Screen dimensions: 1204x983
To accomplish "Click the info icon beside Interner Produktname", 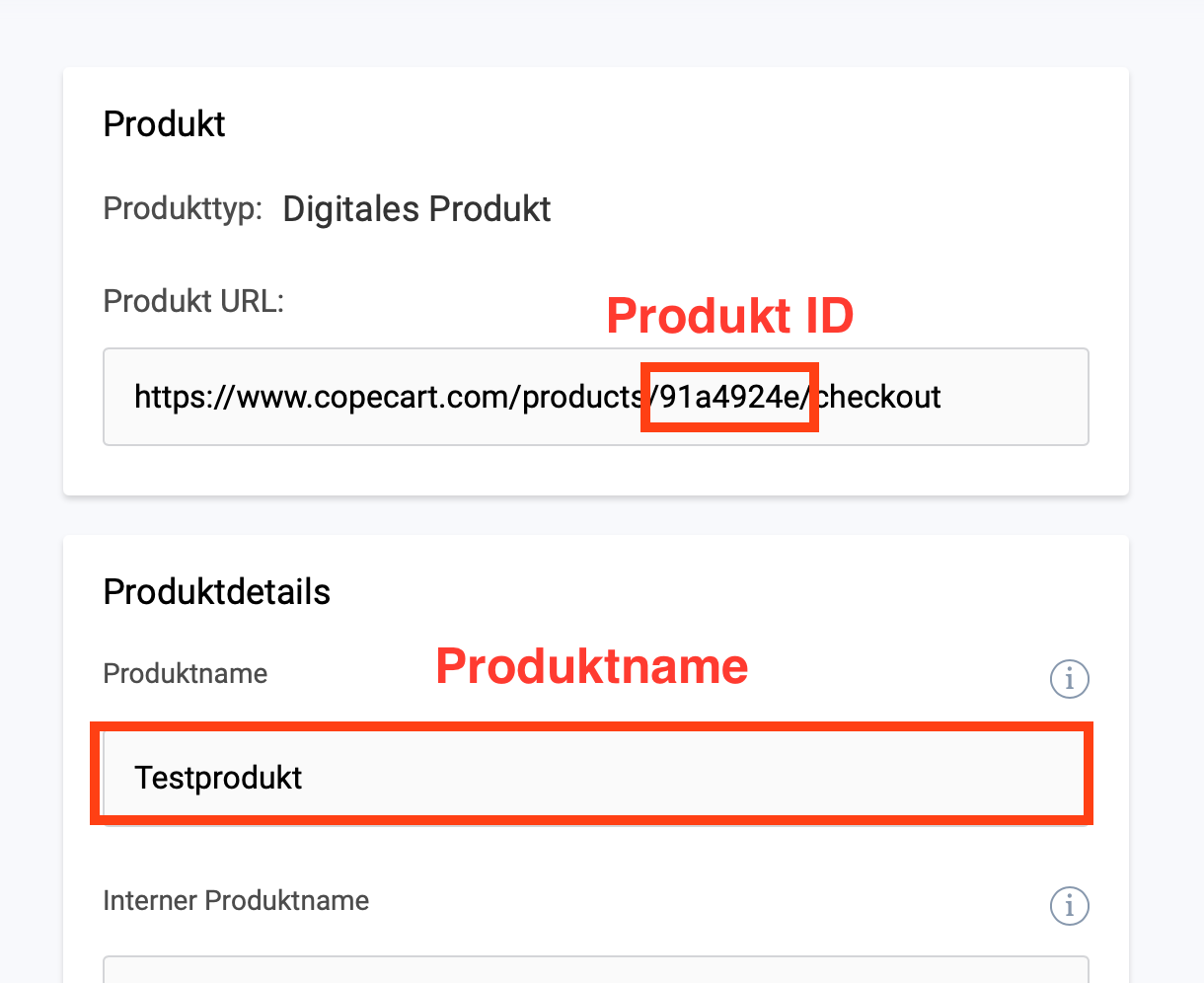I will click(1069, 905).
